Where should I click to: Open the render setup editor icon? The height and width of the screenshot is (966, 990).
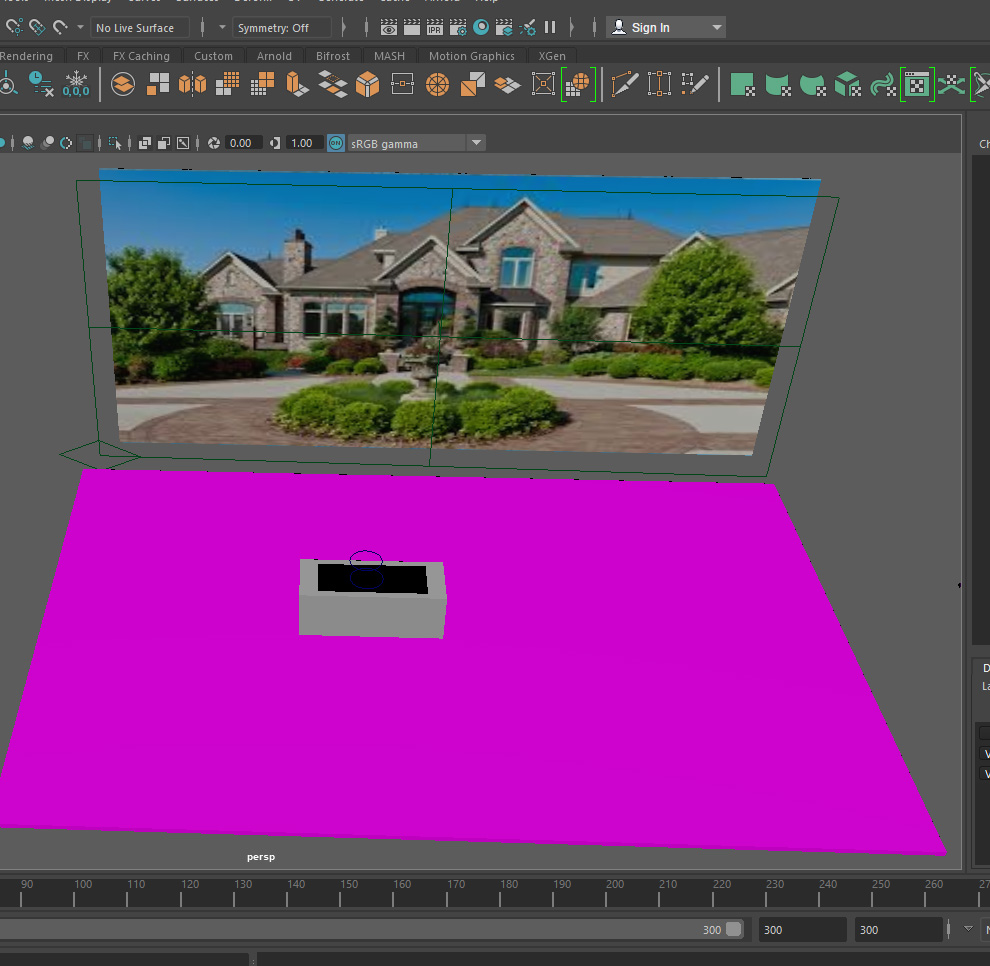[x=504, y=27]
